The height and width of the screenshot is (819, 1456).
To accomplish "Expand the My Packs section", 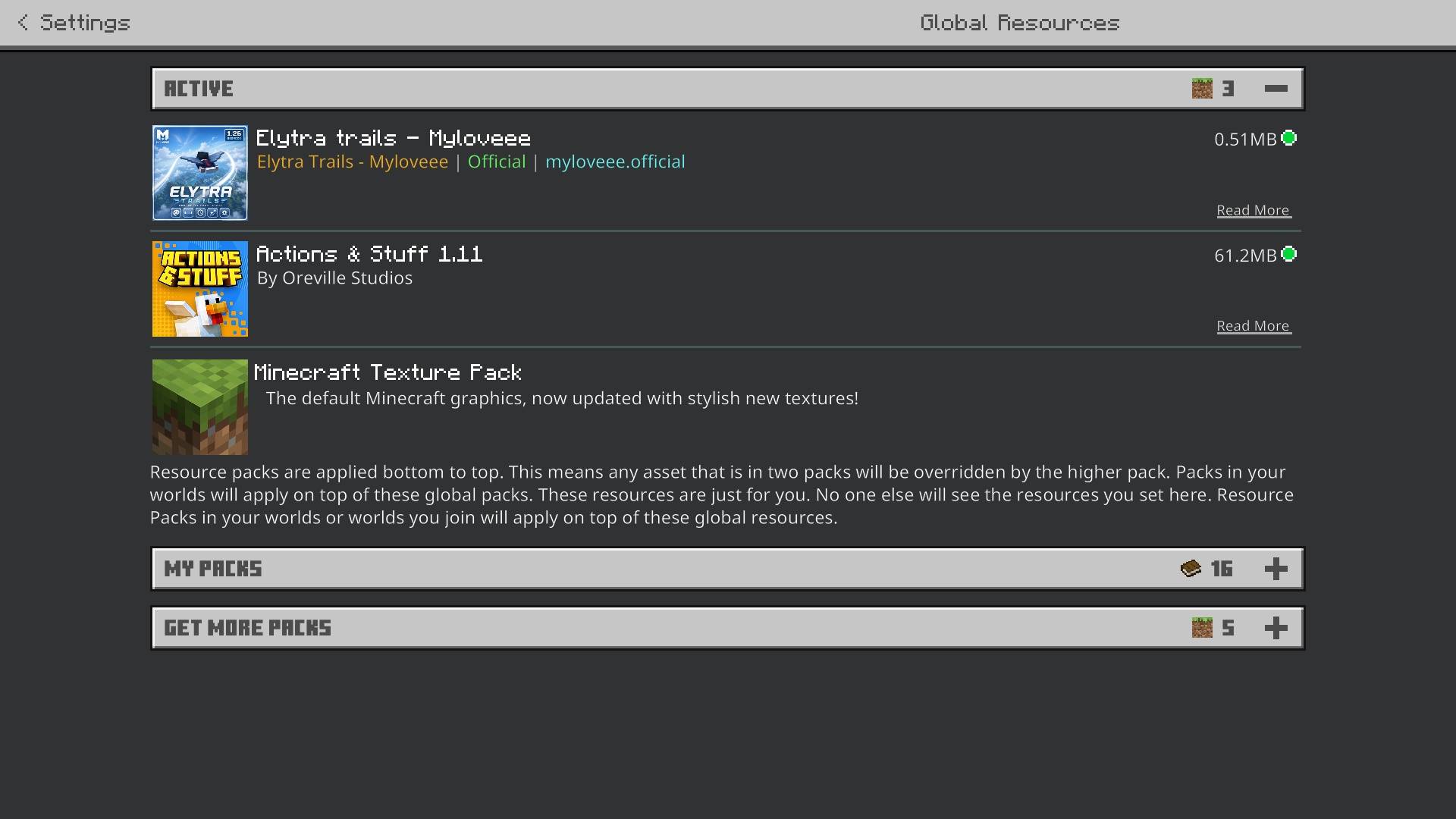I will pos(727,569).
